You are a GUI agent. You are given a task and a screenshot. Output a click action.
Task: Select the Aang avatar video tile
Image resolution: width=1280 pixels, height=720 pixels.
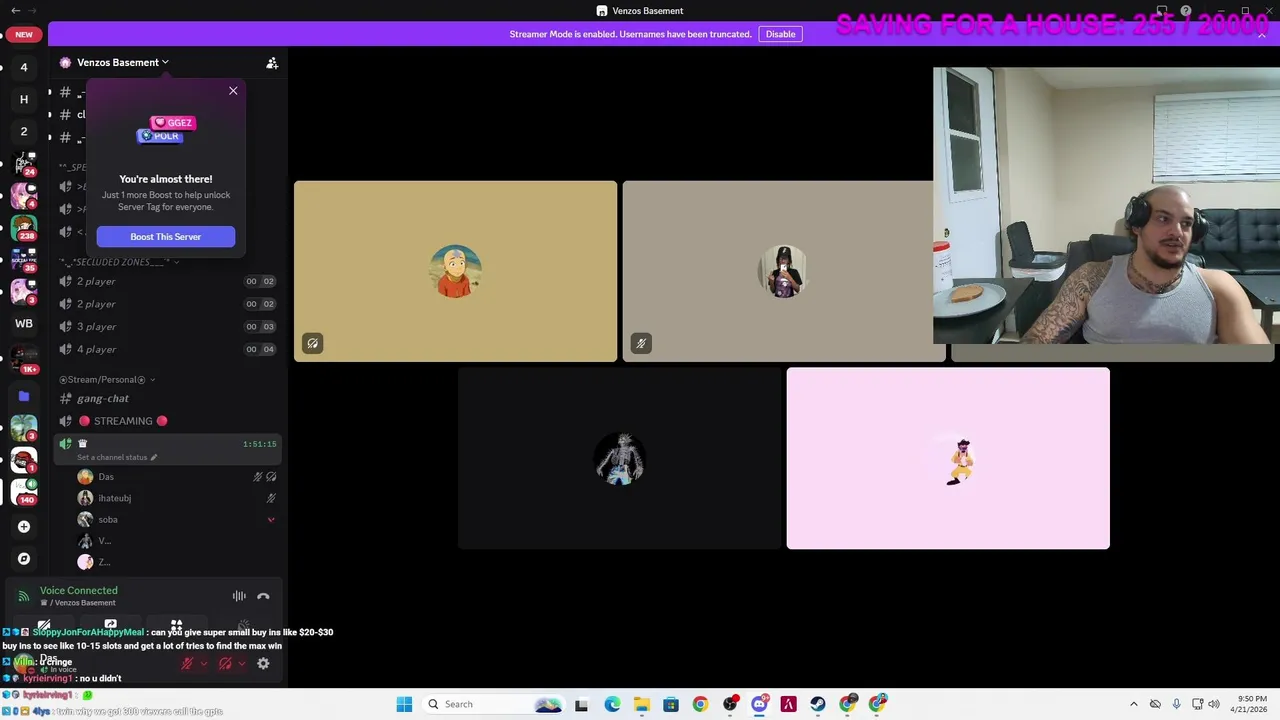[x=455, y=271]
